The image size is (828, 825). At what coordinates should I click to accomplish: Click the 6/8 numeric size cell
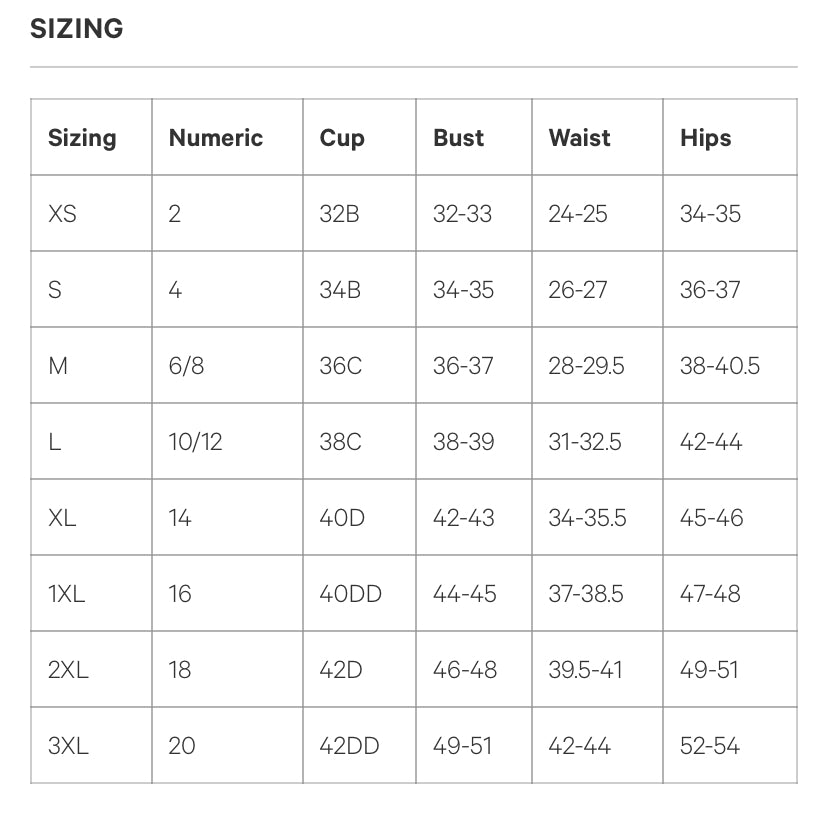186,366
